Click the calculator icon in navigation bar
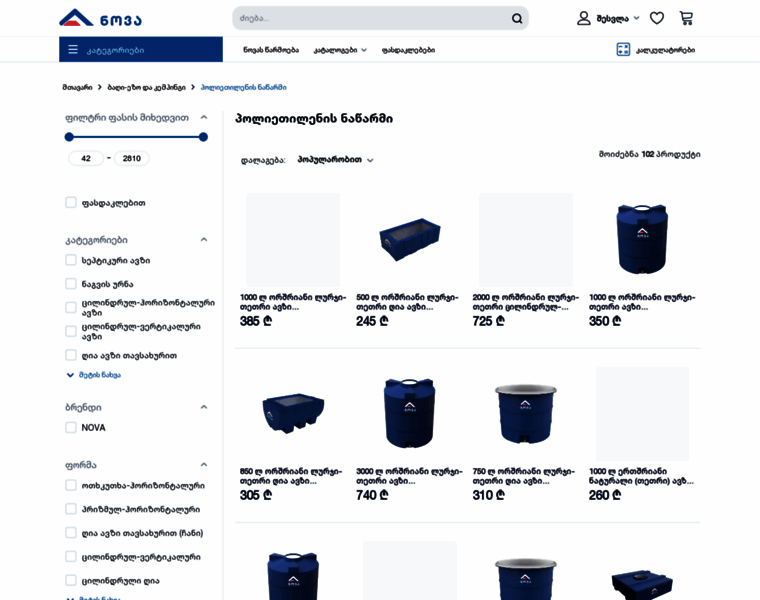The image size is (760, 600). click(623, 49)
